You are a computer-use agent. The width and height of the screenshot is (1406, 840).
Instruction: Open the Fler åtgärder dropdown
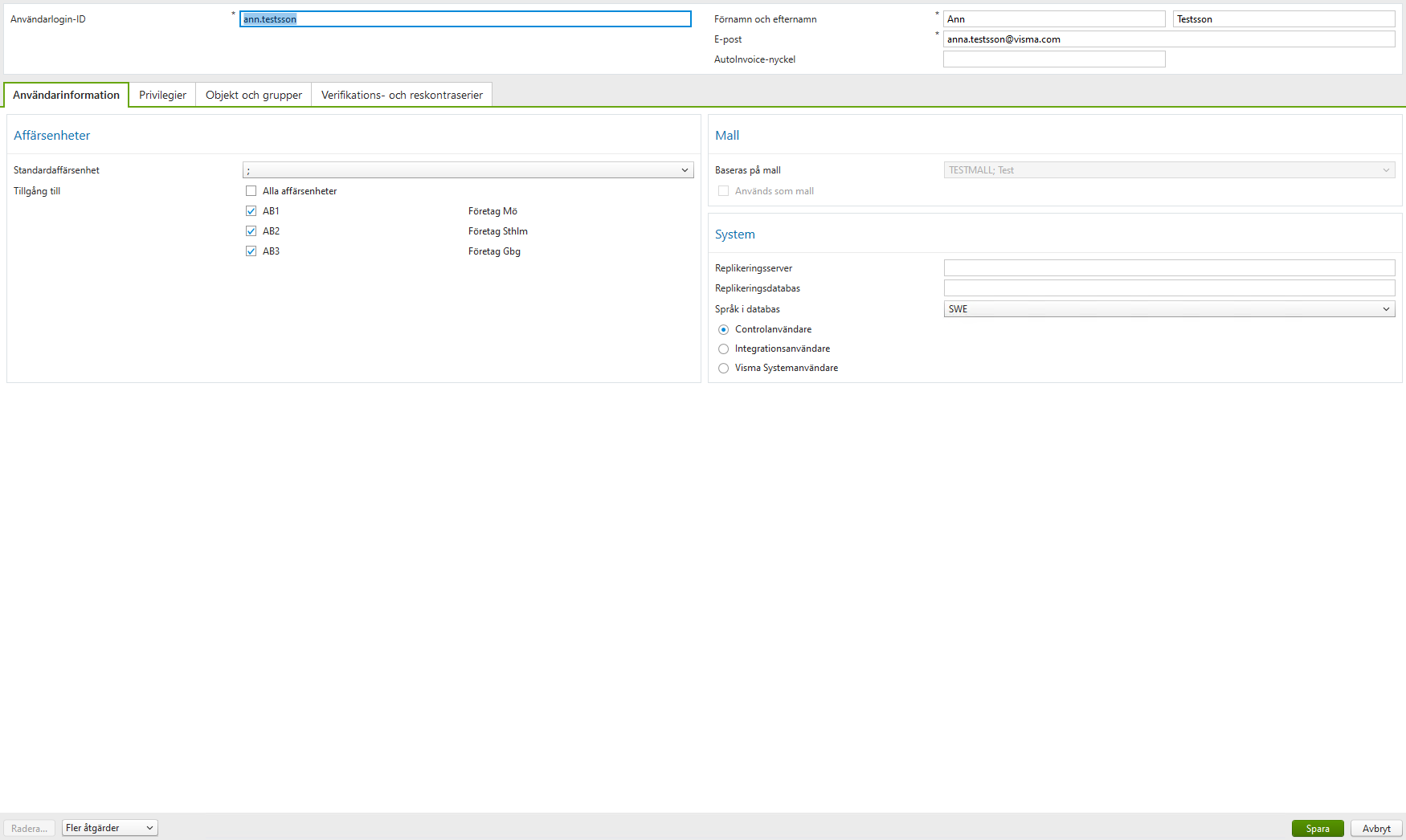coord(109,827)
